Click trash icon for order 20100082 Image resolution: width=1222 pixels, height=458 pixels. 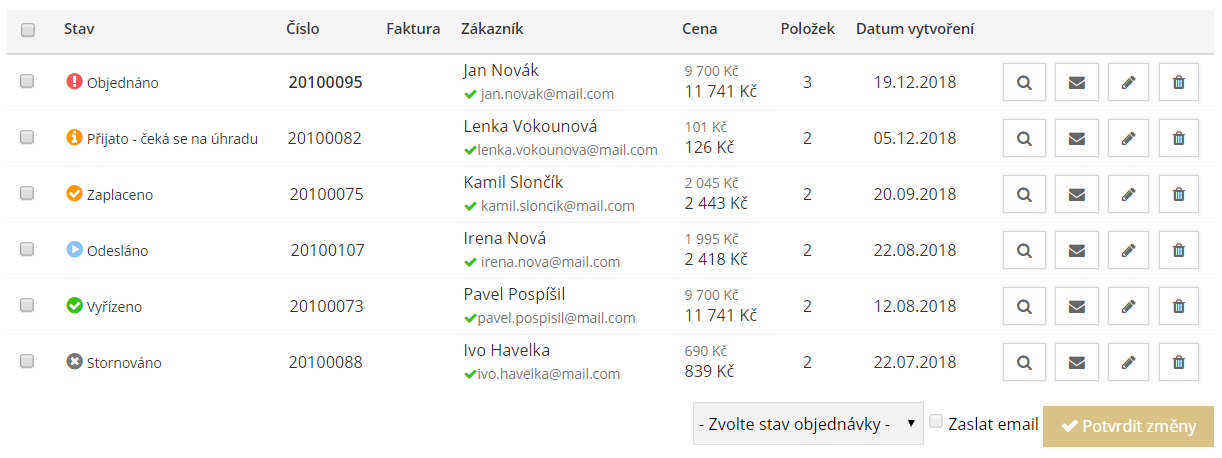1179,139
